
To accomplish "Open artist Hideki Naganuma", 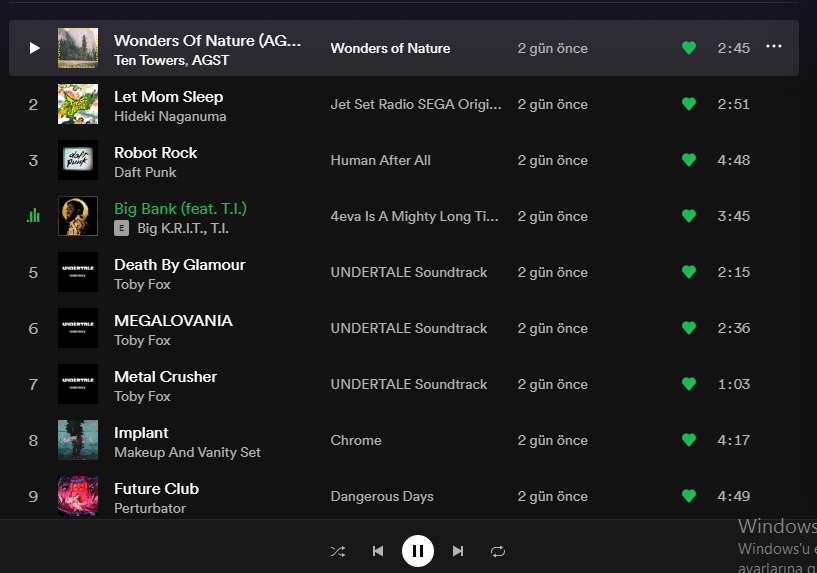I will (x=170, y=116).
